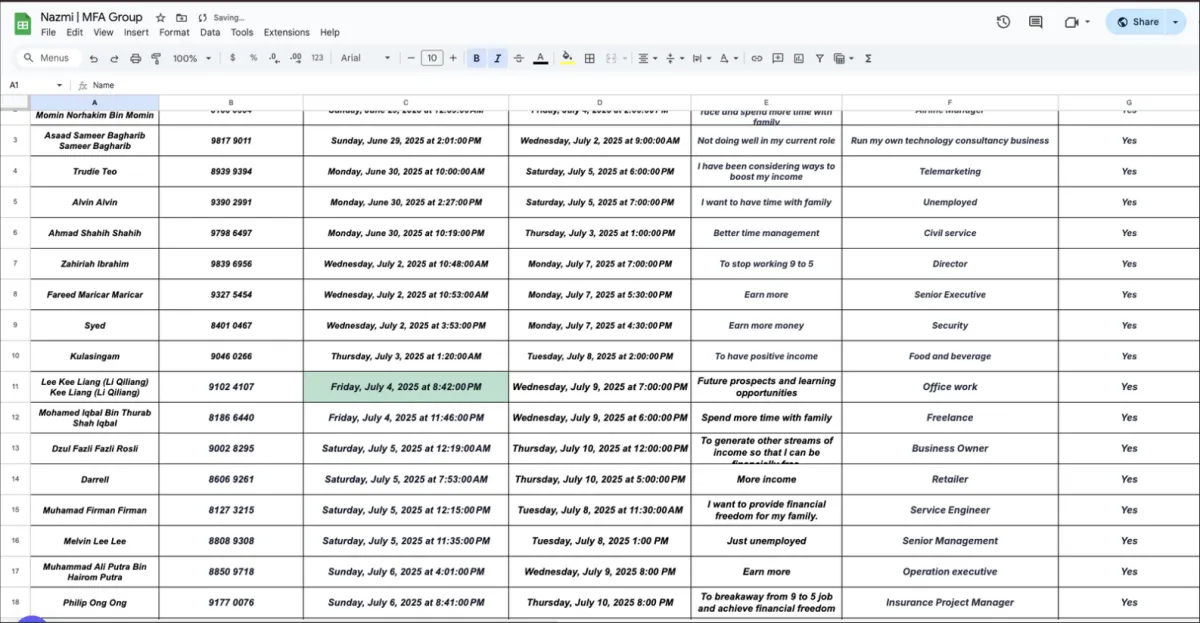Open Share options dropdown arrow
This screenshot has height=623, width=1200.
(x=1175, y=22)
